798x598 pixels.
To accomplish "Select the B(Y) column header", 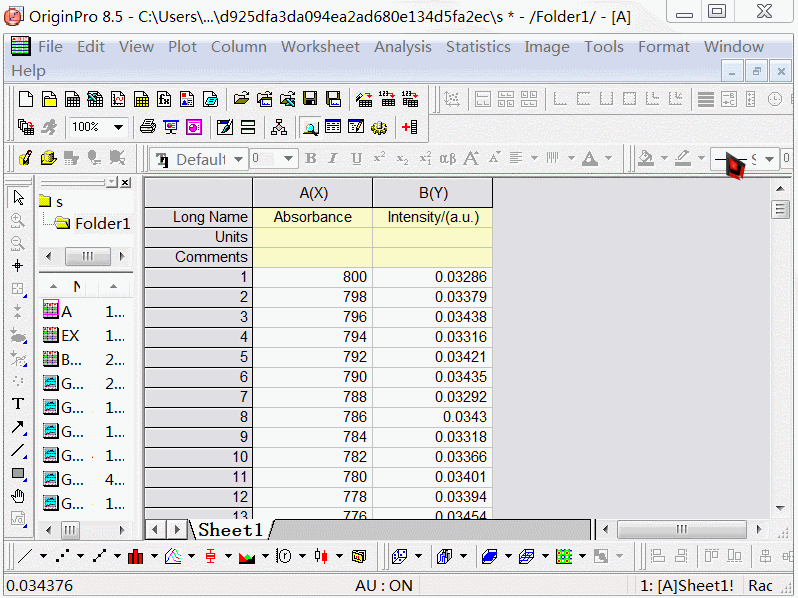I will [x=432, y=193].
